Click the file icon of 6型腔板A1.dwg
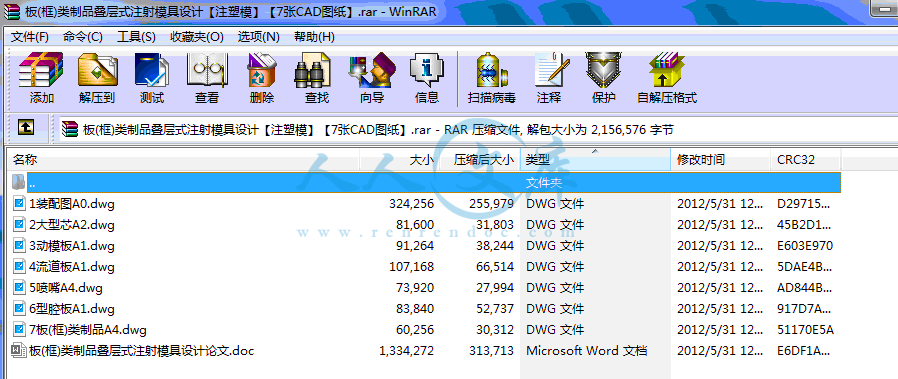The image size is (898, 379). click(19, 309)
